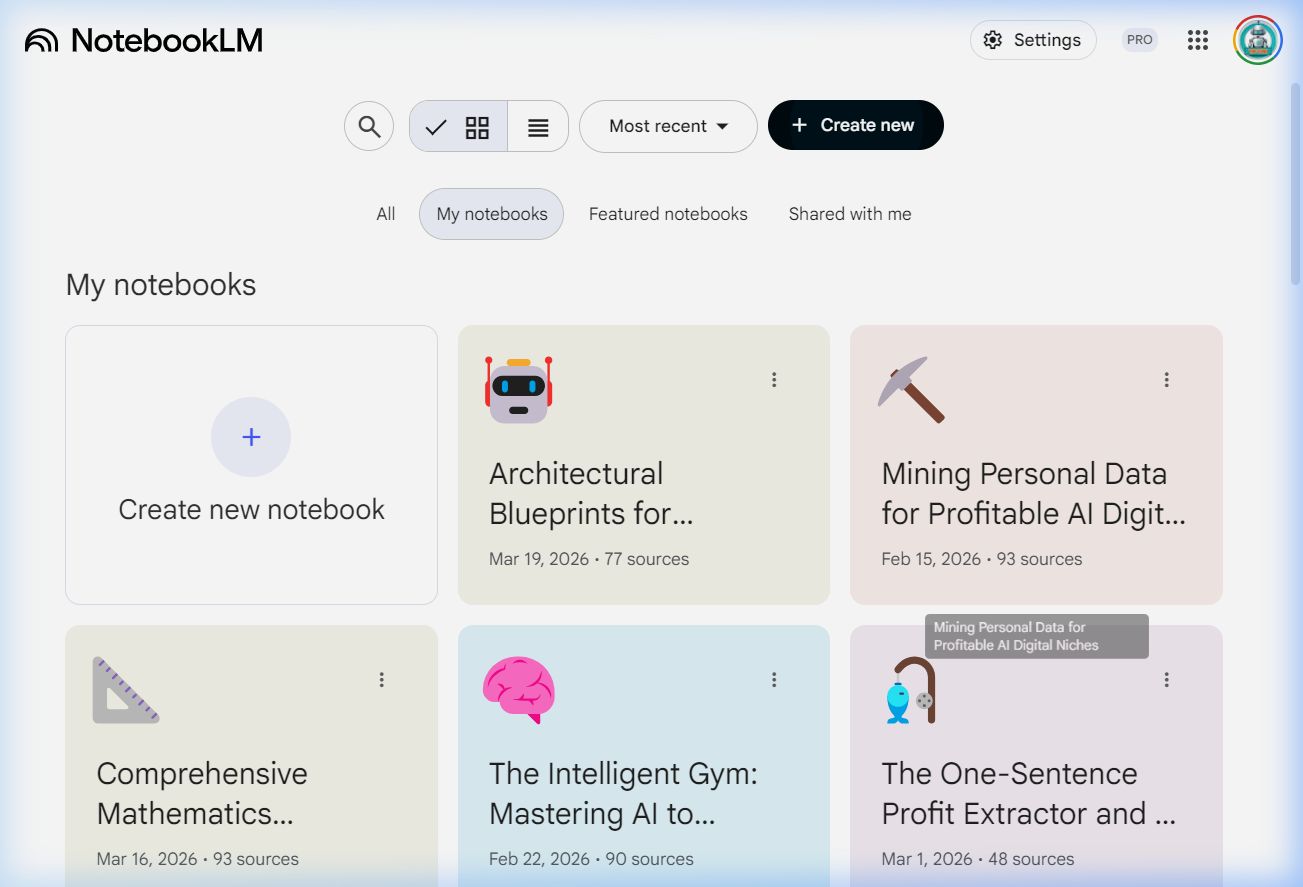
Task: Open the Most recent sort dropdown
Action: coord(668,127)
